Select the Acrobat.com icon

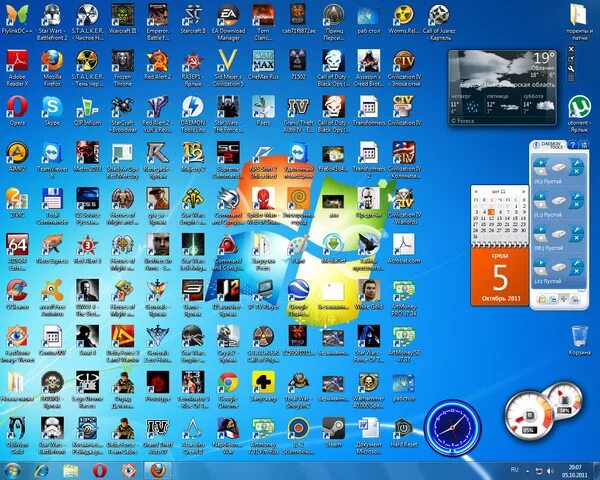(404, 249)
